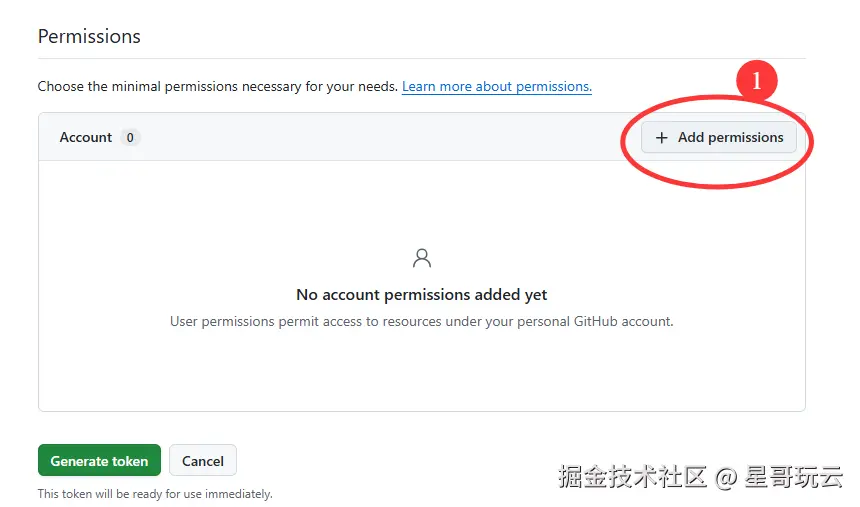This screenshot has width=860, height=507.
Task: Click the person icon in the empty state
Action: 422,259
